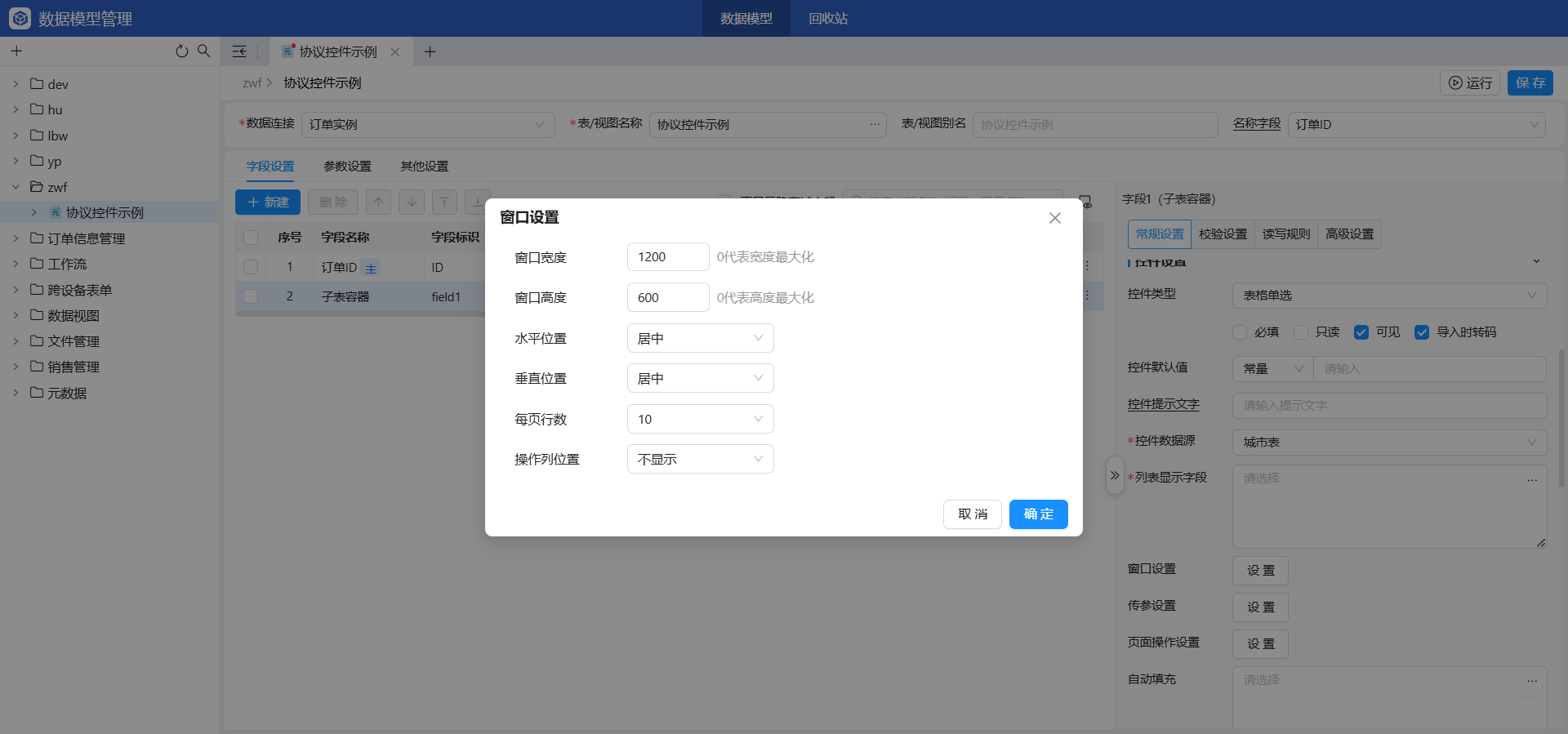
Task: Open the 操作列位置 dropdown
Action: (x=700, y=459)
